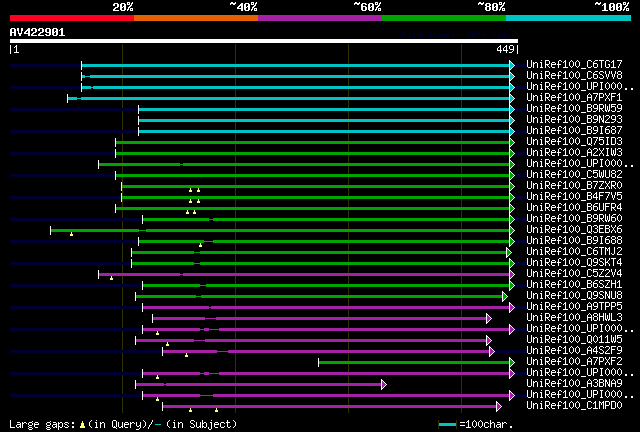Screen dimensions: 640x432
Task: Select hit label UniRef100_C5Z2V4
Action: click(574, 274)
